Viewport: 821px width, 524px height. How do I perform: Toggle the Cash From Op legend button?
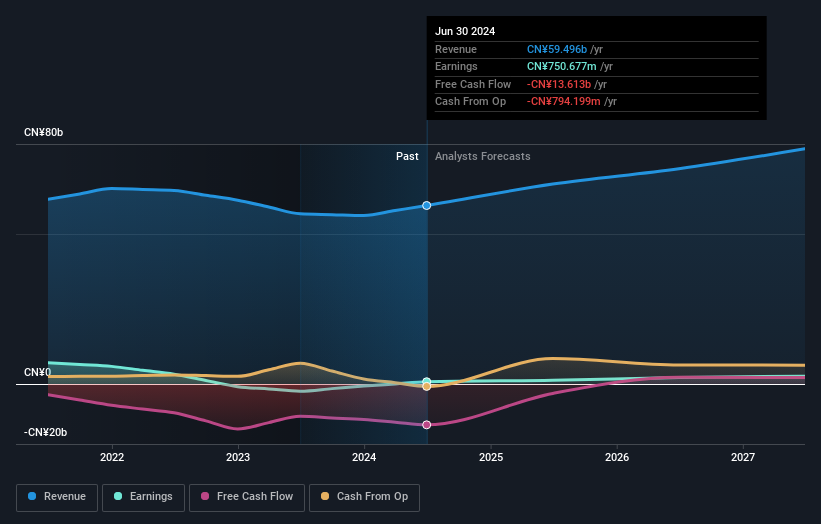[364, 497]
